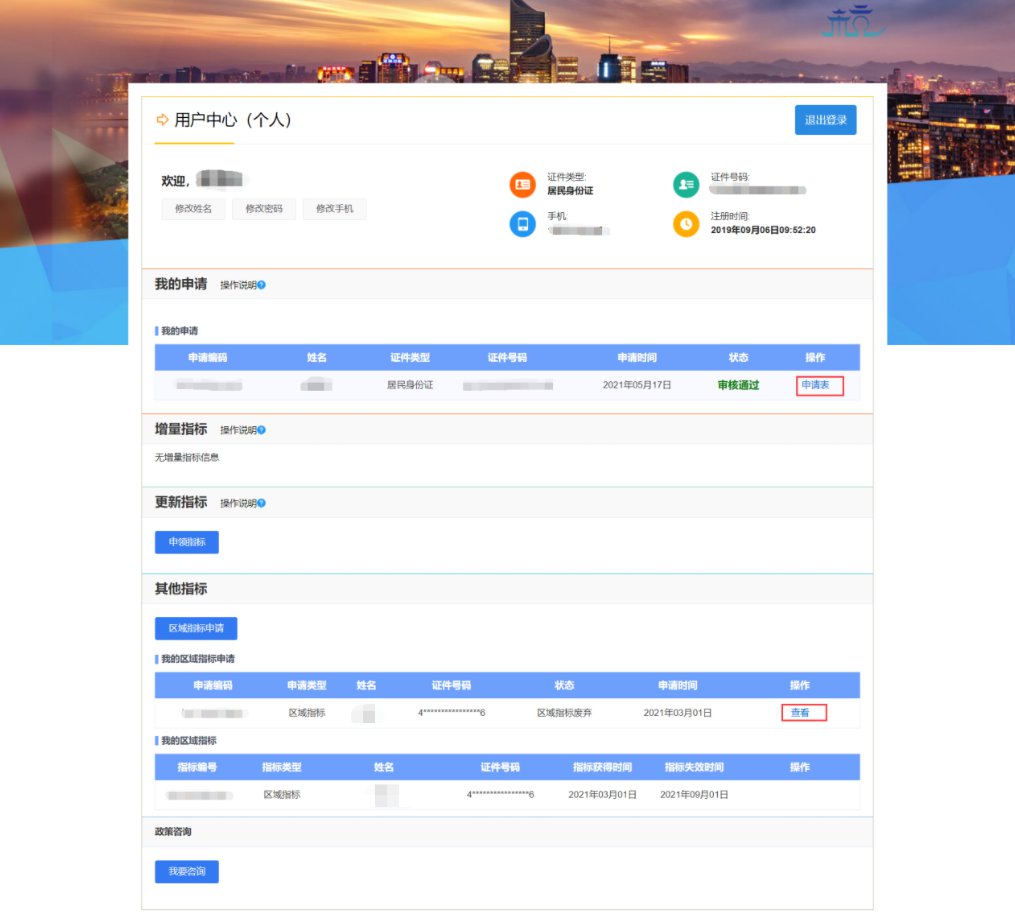
Task: Log out using the 退出登录 button
Action: [825, 120]
